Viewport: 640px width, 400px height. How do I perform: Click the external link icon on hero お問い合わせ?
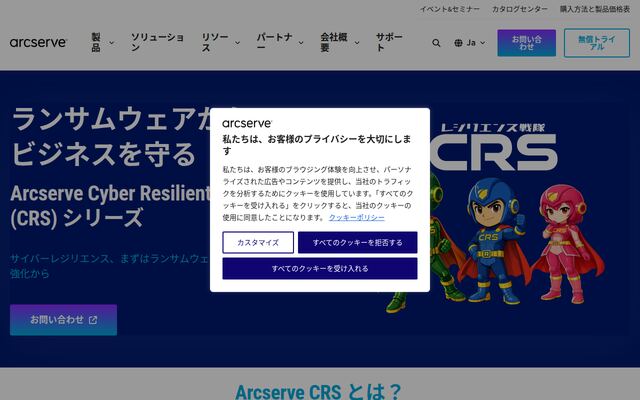pos(93,320)
